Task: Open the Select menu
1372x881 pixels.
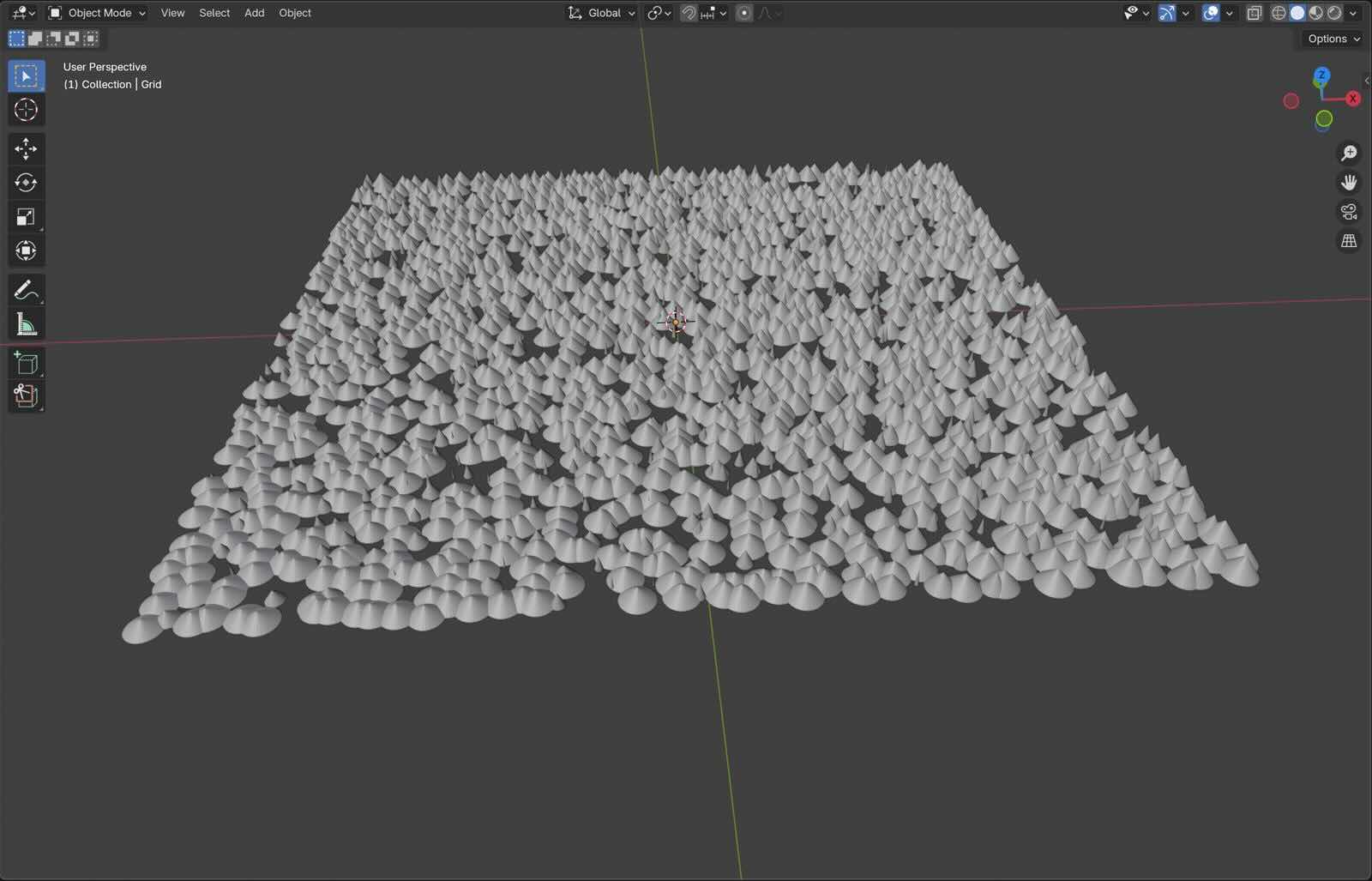Action: click(x=214, y=13)
